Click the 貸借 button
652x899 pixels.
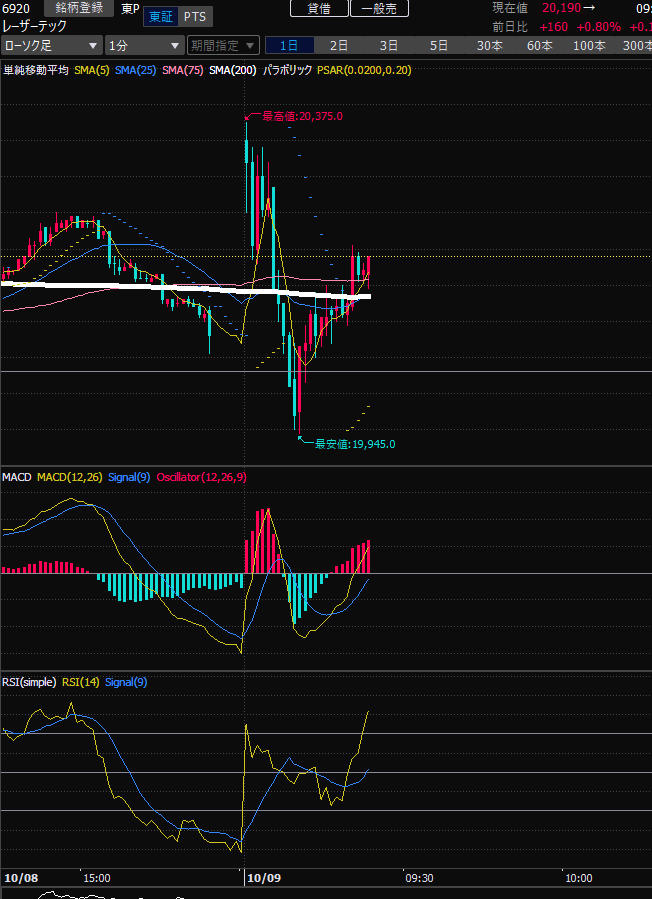point(319,8)
